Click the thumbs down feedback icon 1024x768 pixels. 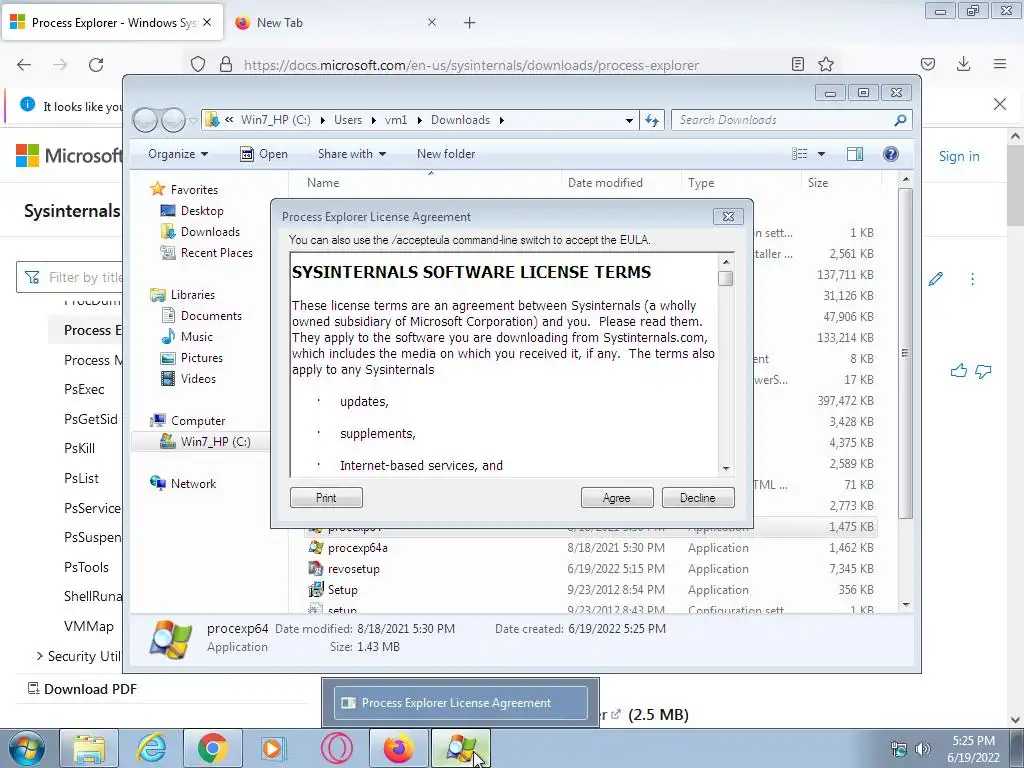pyautogui.click(x=983, y=372)
